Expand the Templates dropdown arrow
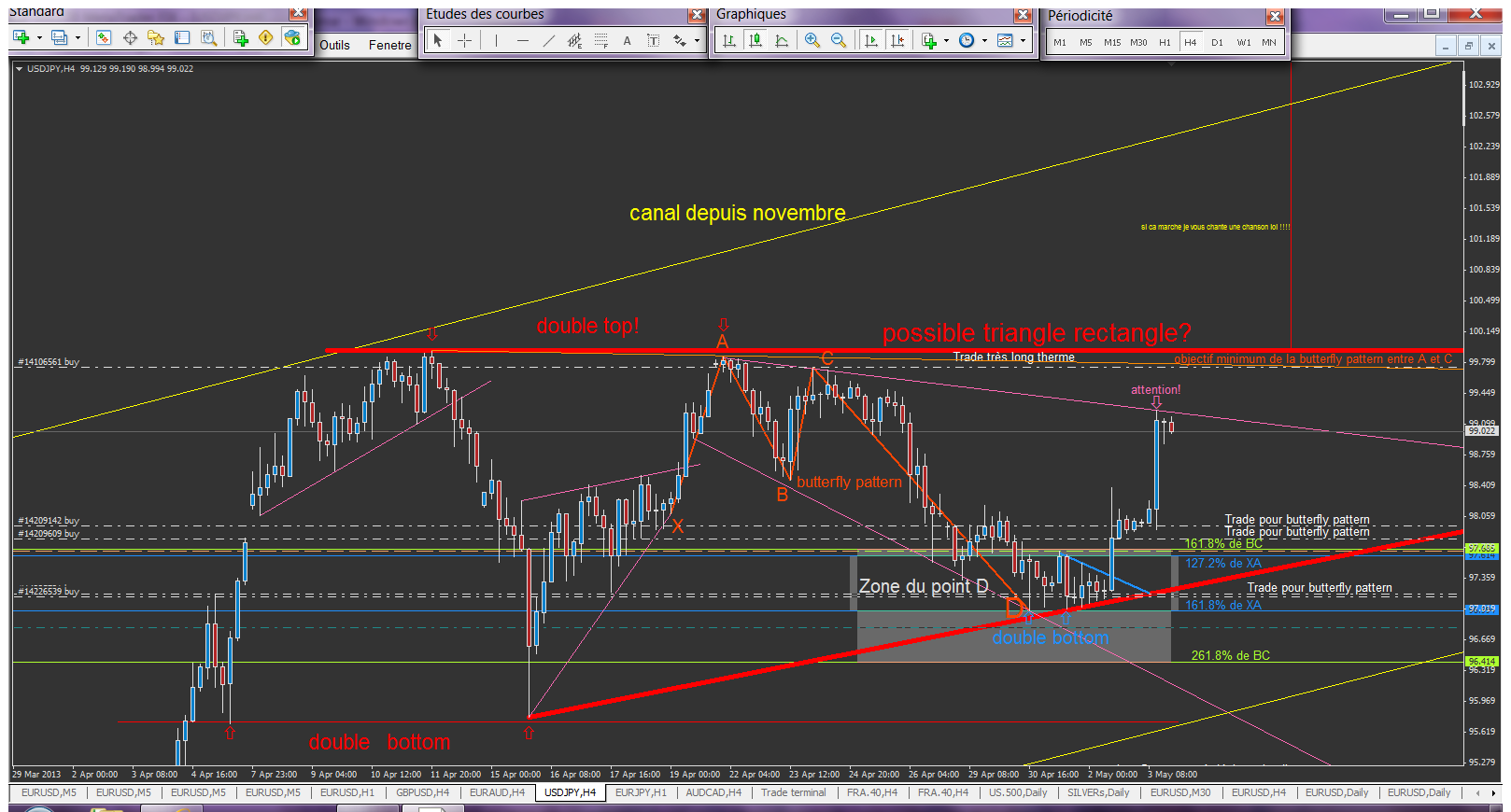Image resolution: width=1511 pixels, height=812 pixels. [x=1023, y=41]
